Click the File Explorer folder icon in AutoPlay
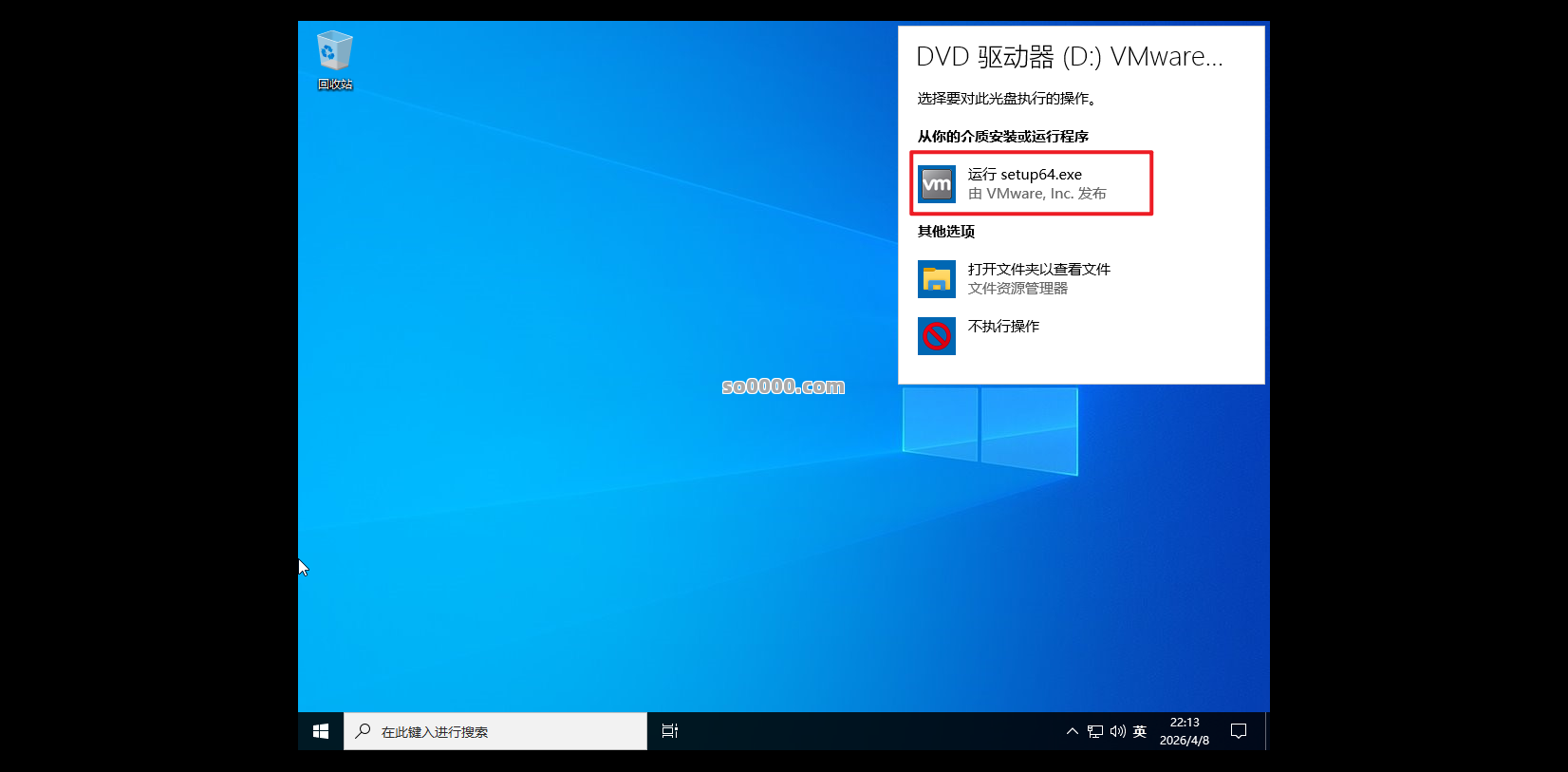 (937, 279)
